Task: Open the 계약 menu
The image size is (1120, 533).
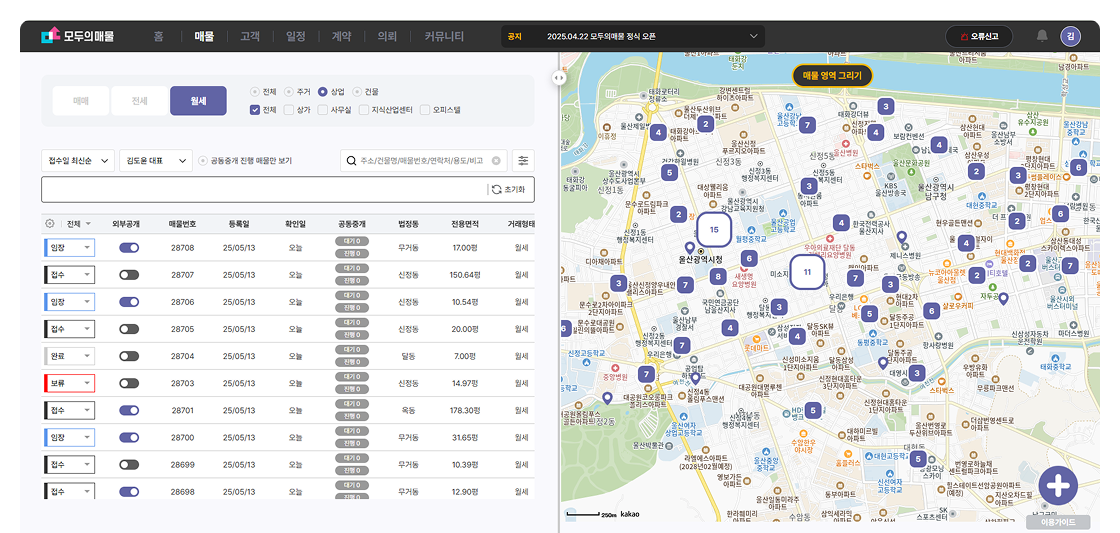Action: (341, 36)
